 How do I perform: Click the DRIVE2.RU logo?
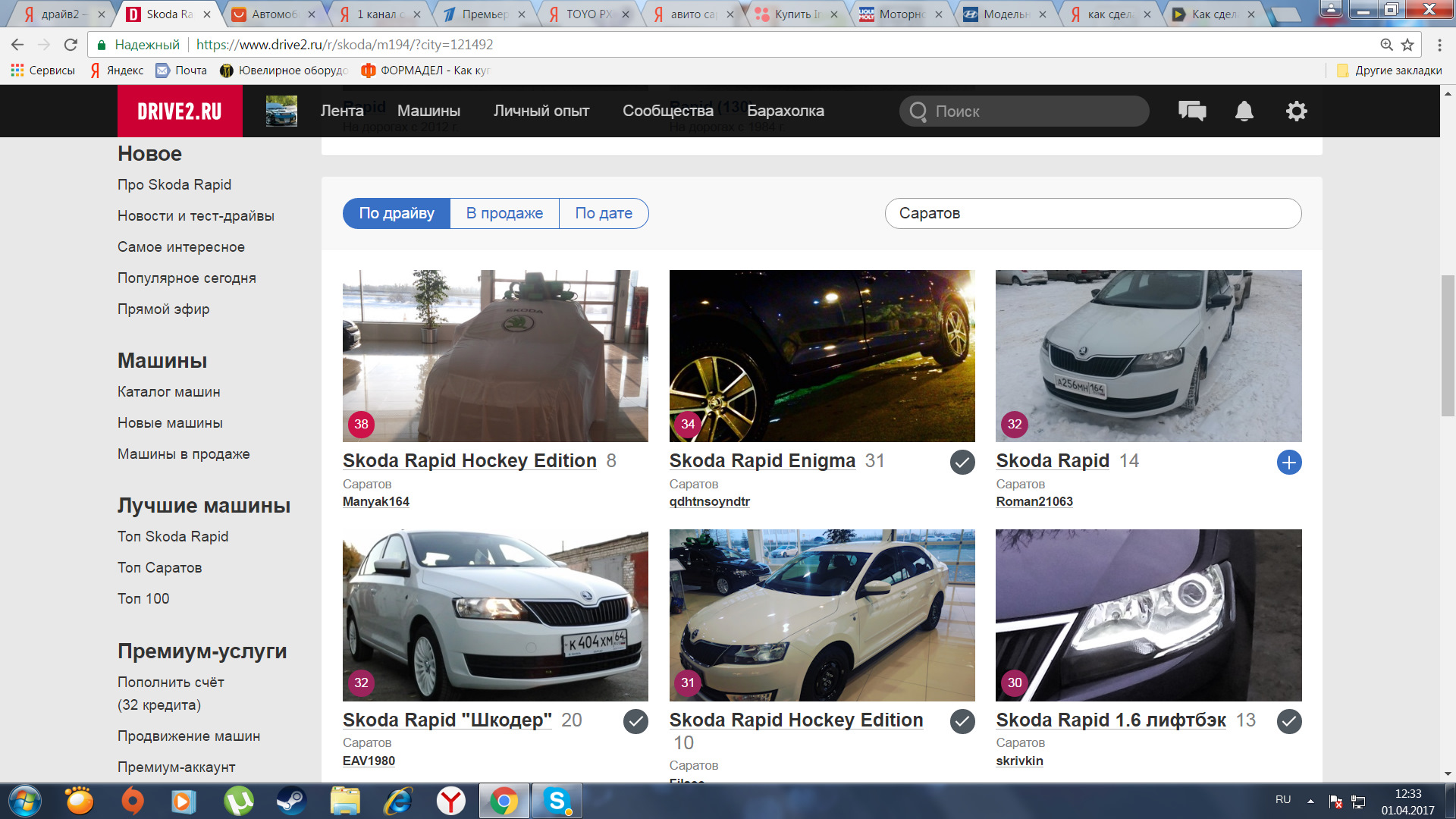(x=180, y=111)
